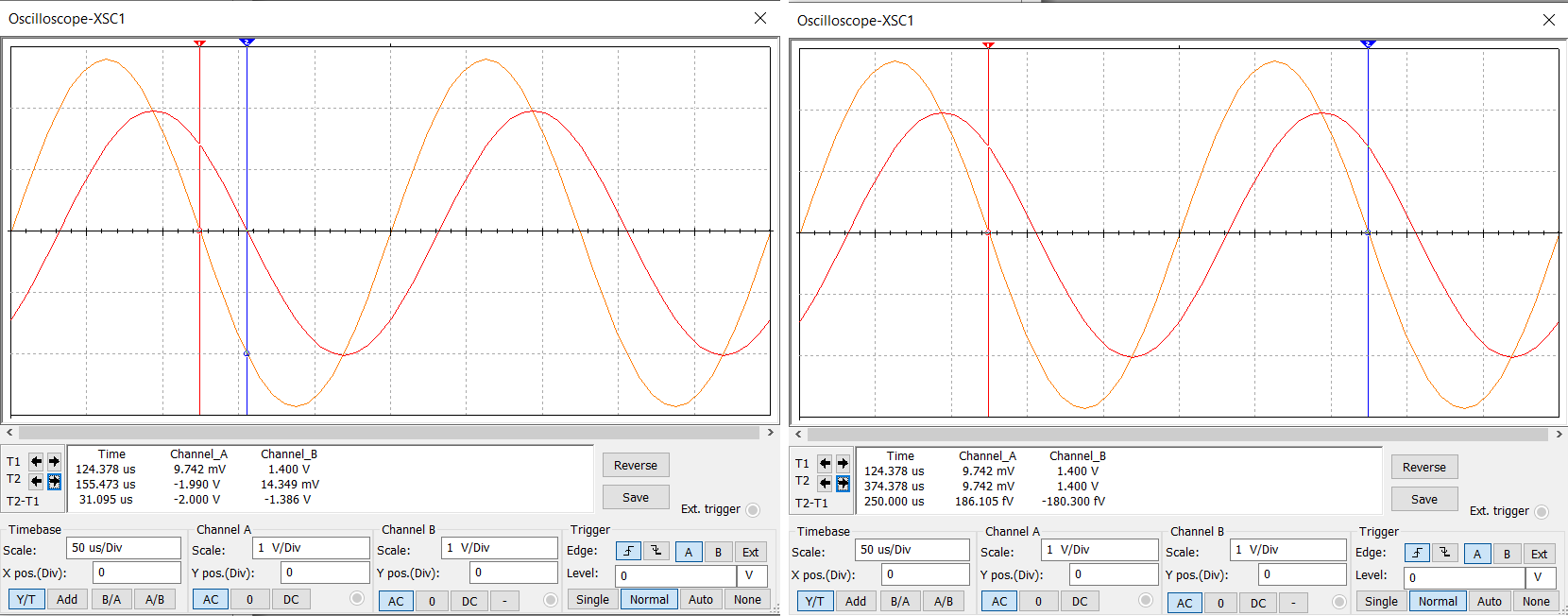Screen dimensions: 1568x616
Task: Click right scroll arrow under left oscilloscope graph
Action: [770, 433]
